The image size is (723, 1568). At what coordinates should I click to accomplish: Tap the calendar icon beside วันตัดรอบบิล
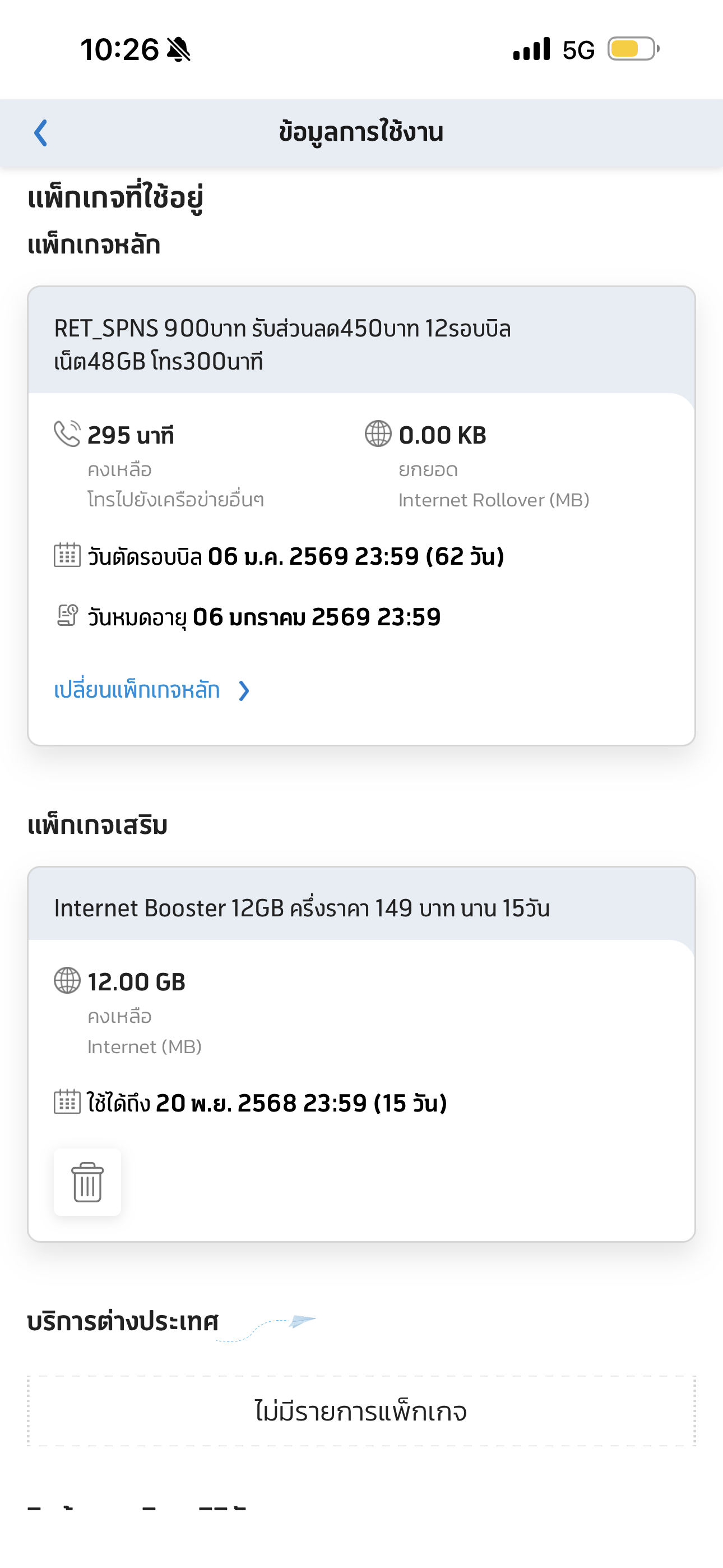(67, 555)
